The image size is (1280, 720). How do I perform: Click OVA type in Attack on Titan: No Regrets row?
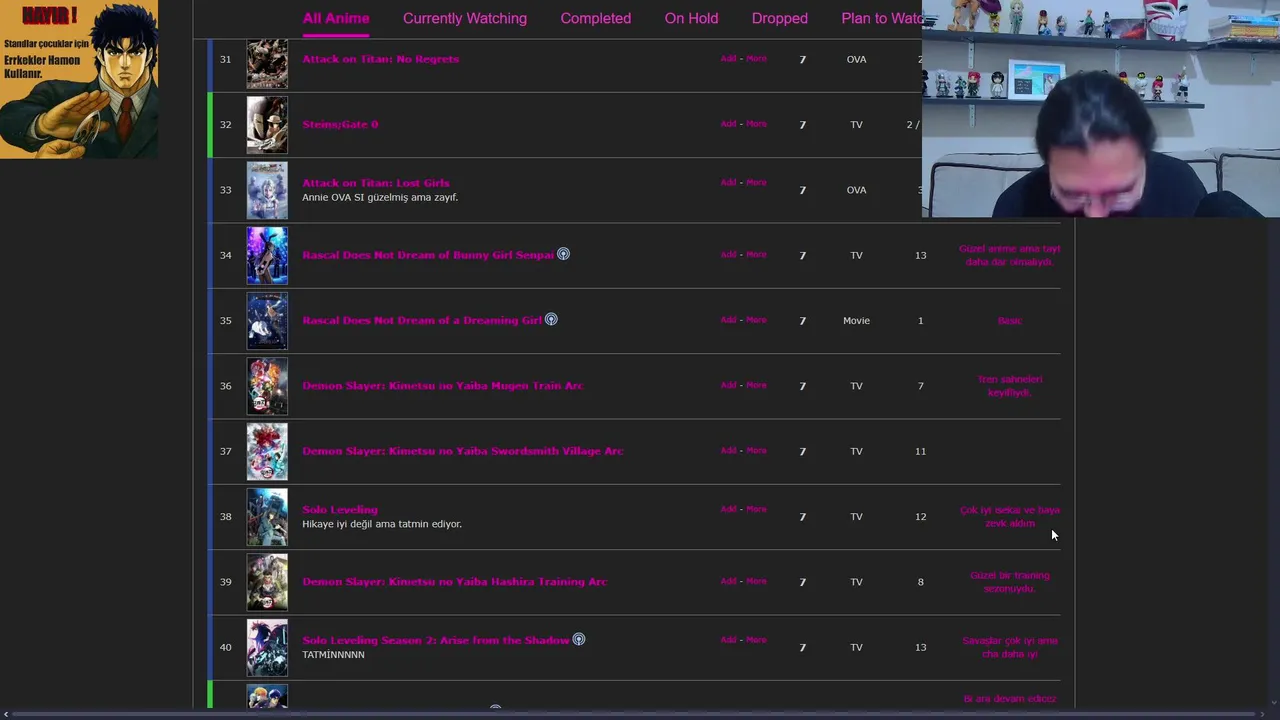click(x=856, y=60)
